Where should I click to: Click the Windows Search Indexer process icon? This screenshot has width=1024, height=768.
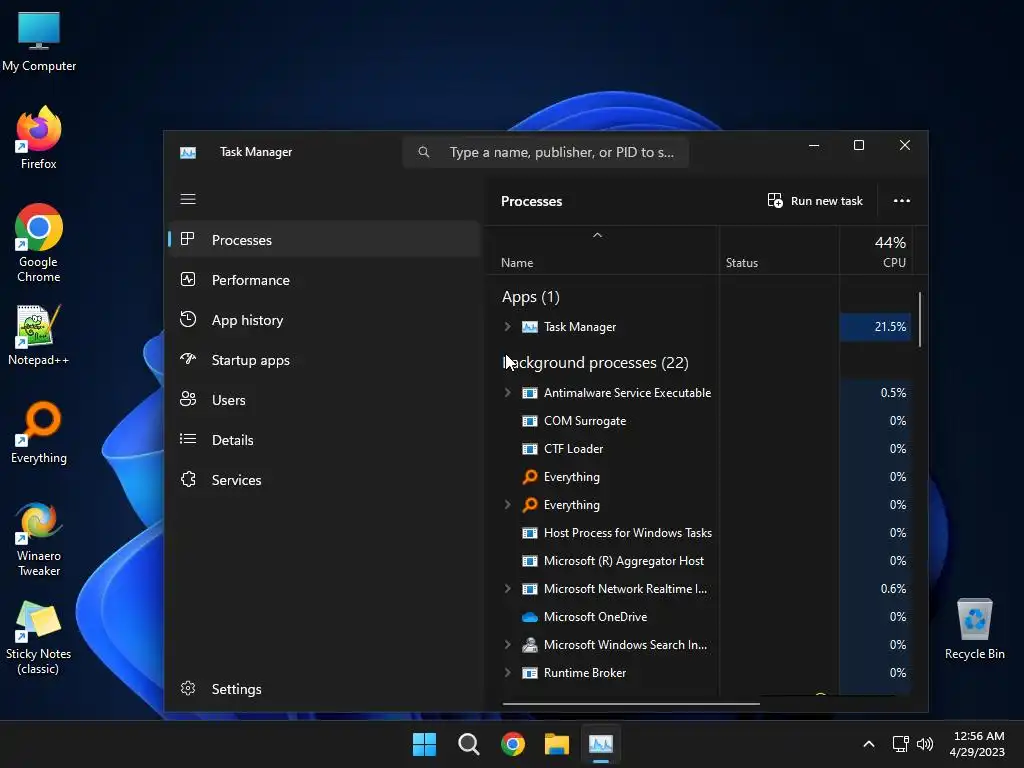tap(530, 645)
